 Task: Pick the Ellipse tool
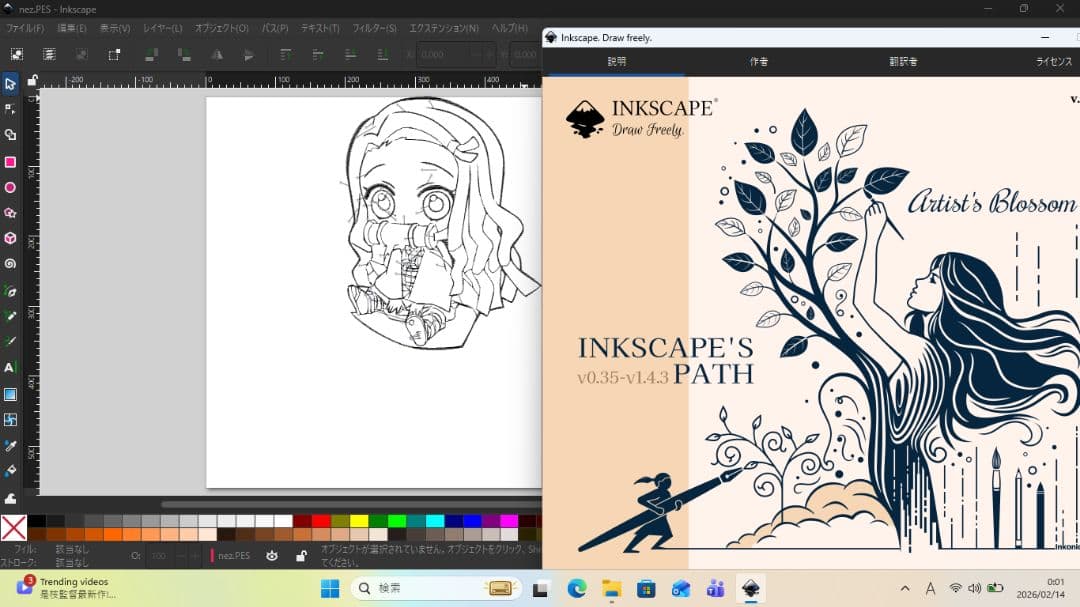pyautogui.click(x=10, y=187)
